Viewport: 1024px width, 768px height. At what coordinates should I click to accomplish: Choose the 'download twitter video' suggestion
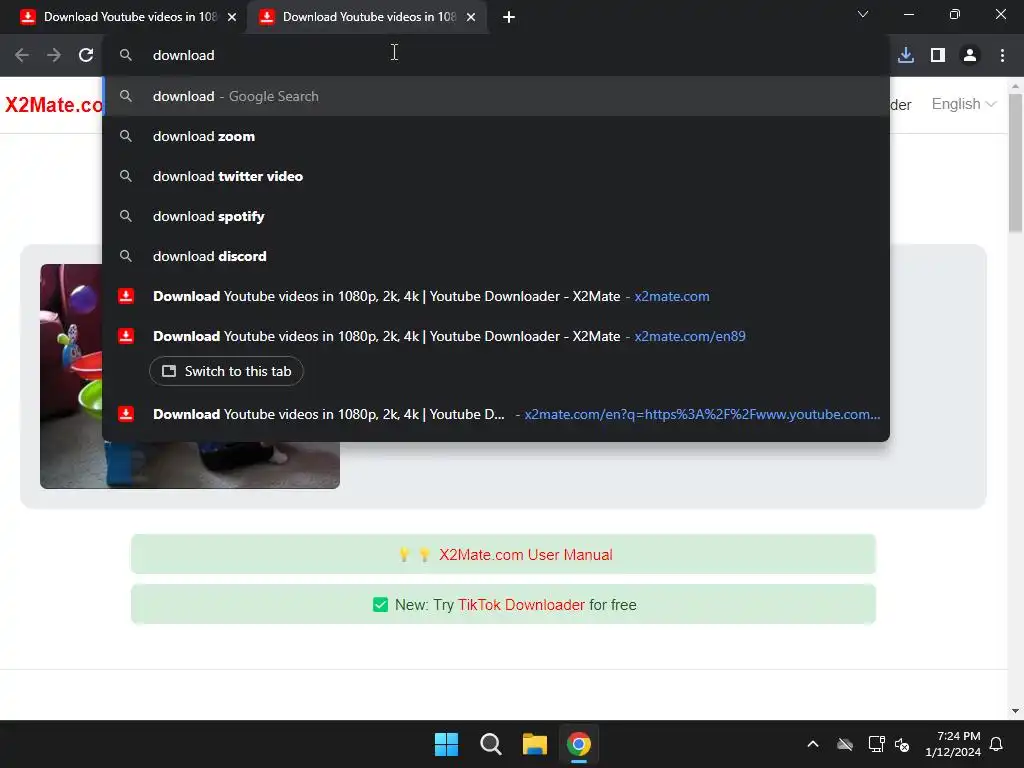click(x=496, y=176)
